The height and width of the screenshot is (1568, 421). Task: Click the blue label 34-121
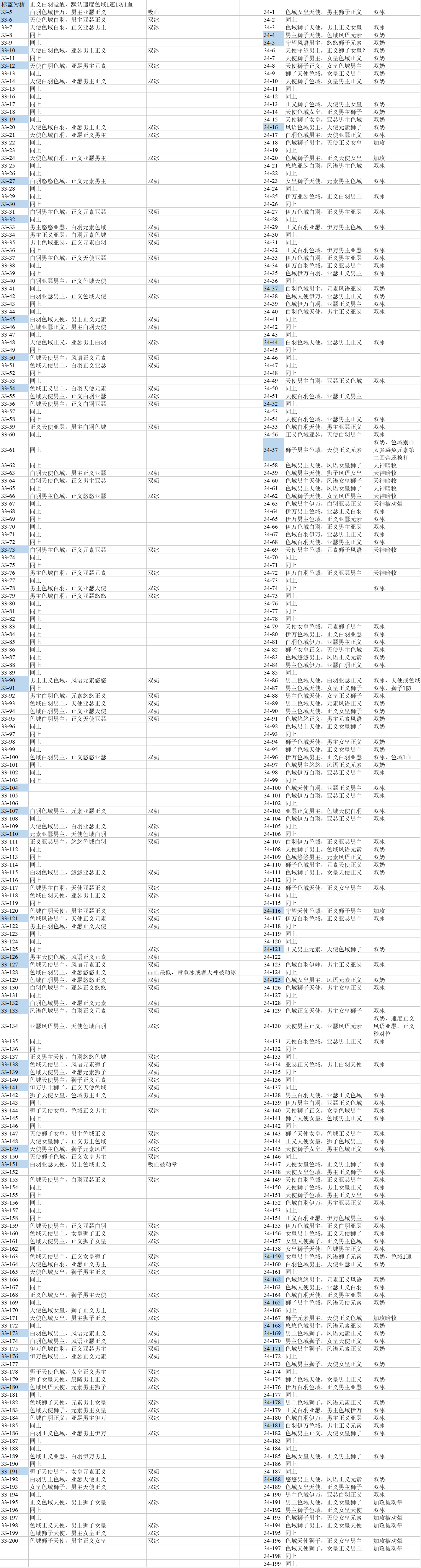pyautogui.click(x=273, y=949)
